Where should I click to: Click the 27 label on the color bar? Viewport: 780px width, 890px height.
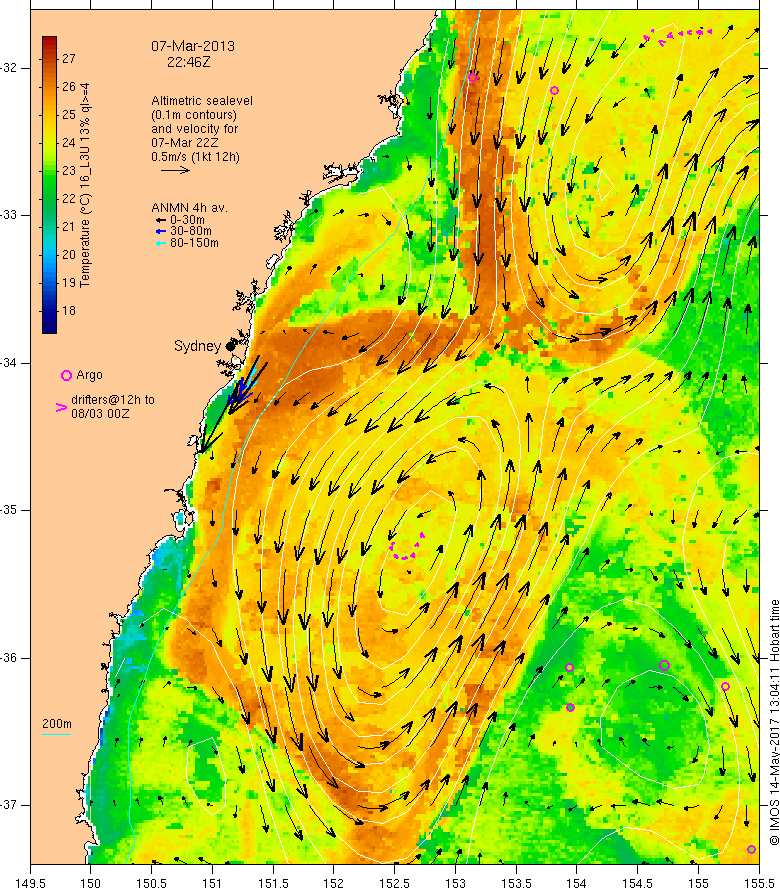point(69,58)
